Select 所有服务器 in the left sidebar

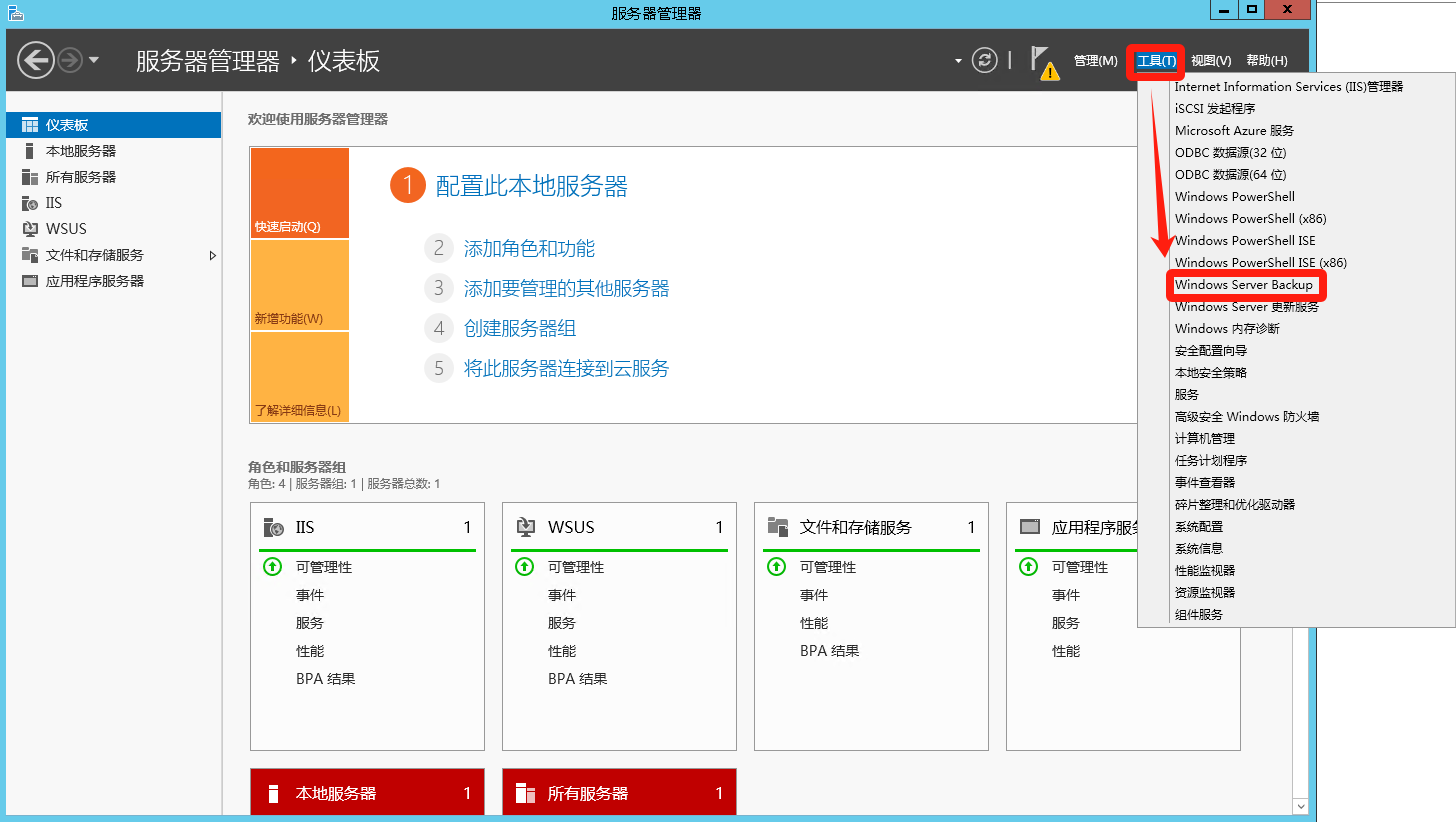tap(80, 177)
